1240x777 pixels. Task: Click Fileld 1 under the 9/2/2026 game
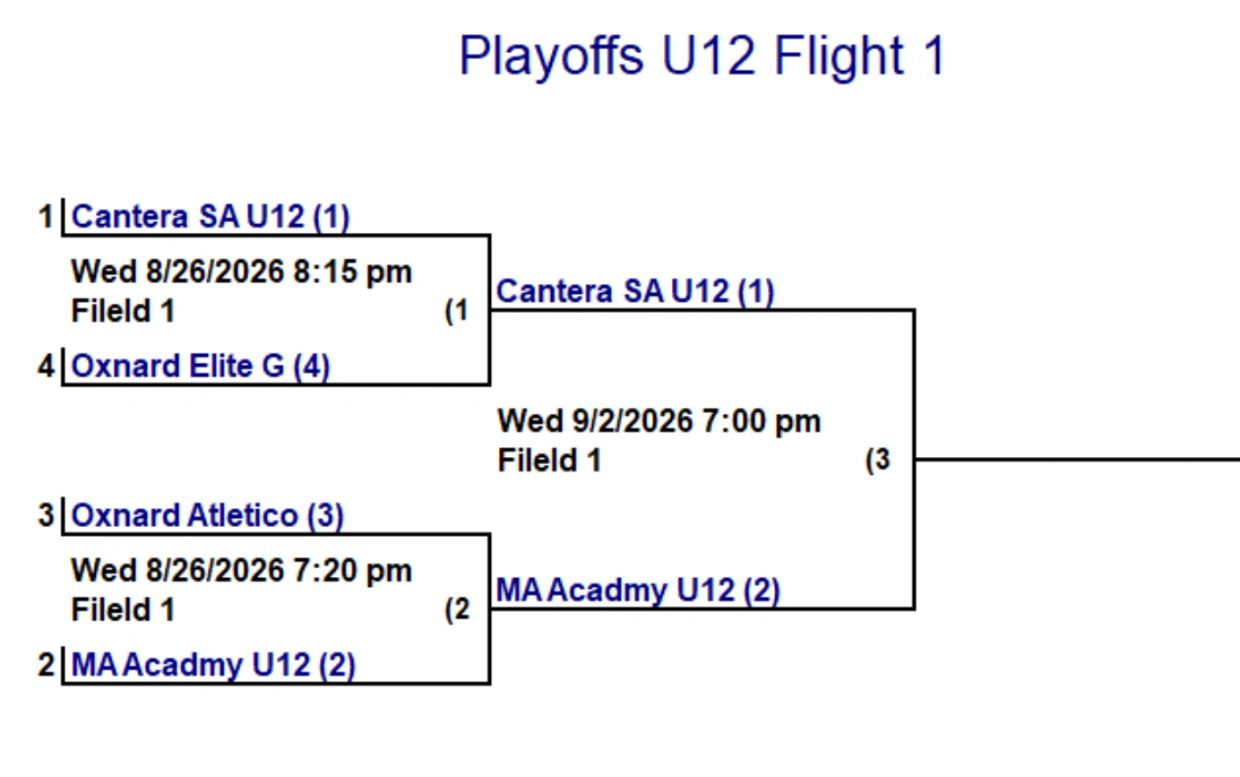pos(549,461)
